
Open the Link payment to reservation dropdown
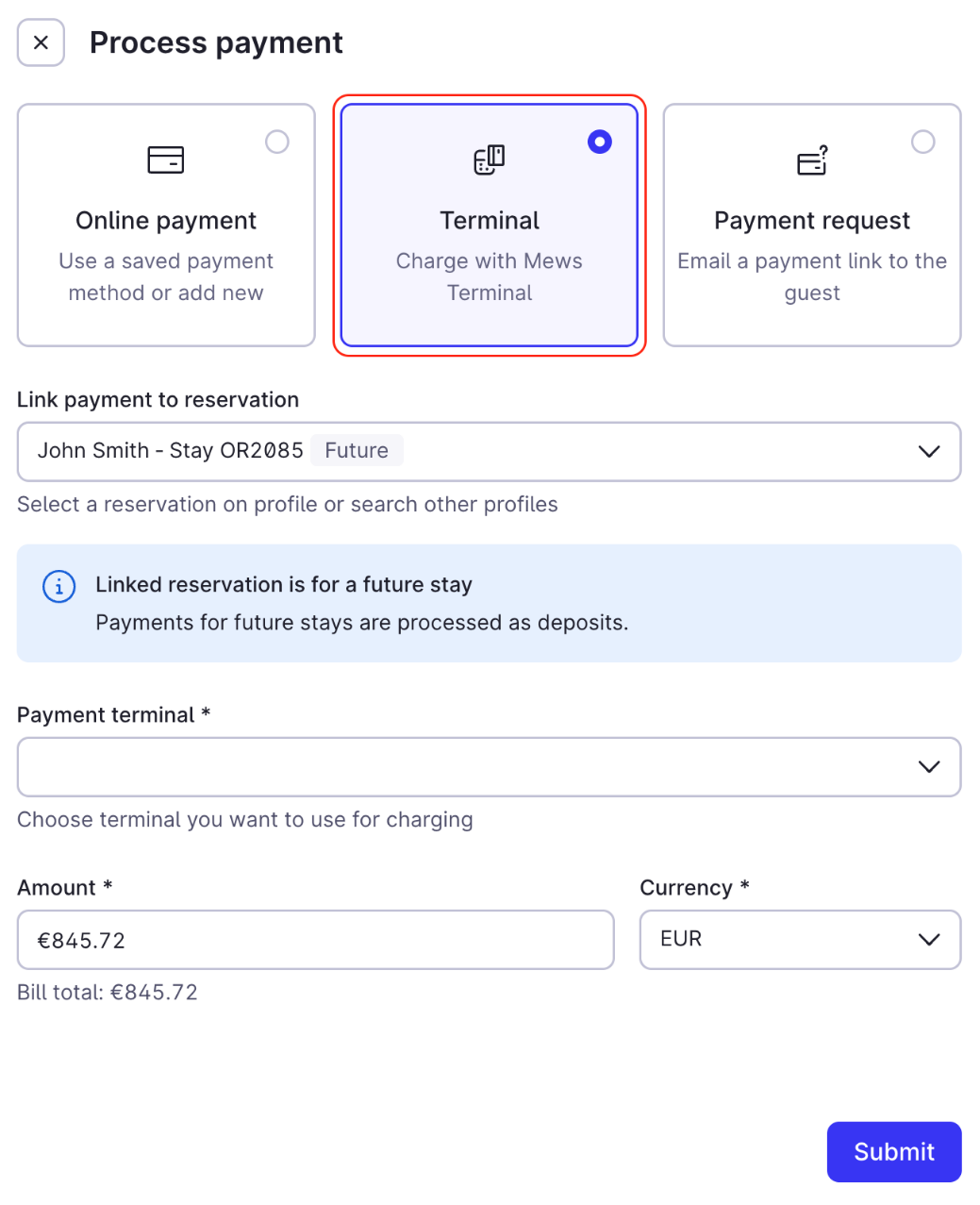488,451
